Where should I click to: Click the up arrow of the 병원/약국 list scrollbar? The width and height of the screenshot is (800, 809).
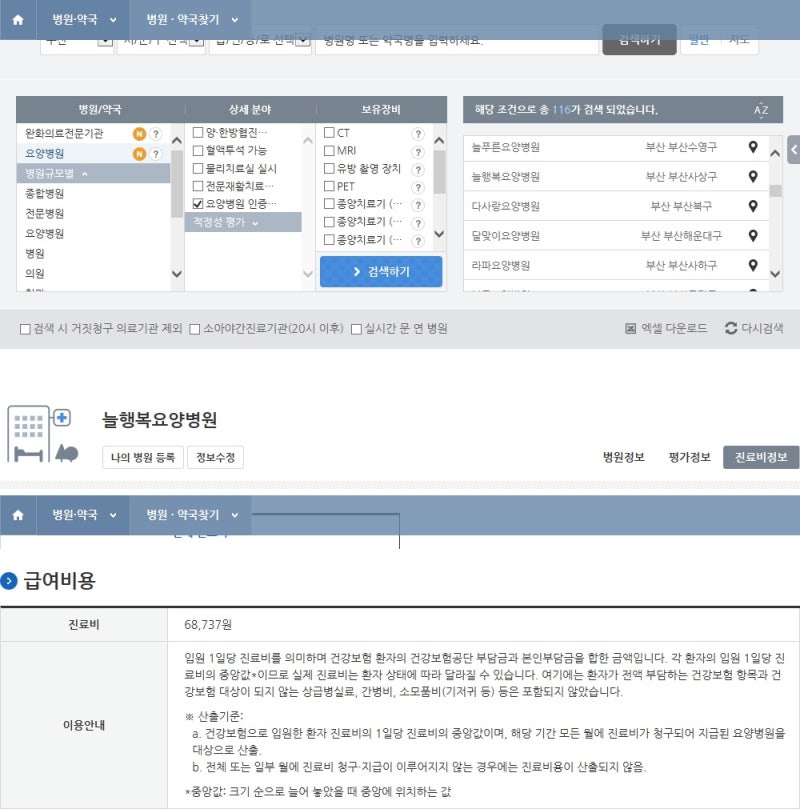[x=176, y=140]
